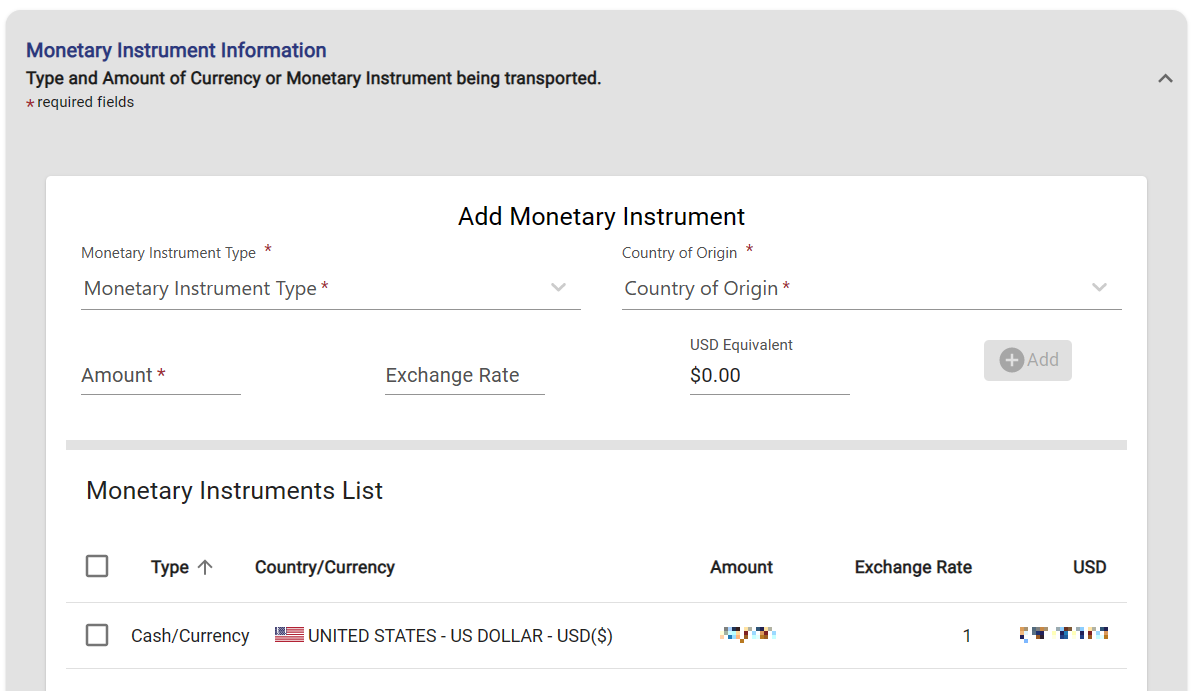
Task: Sort by USD column header
Action: 1089,567
